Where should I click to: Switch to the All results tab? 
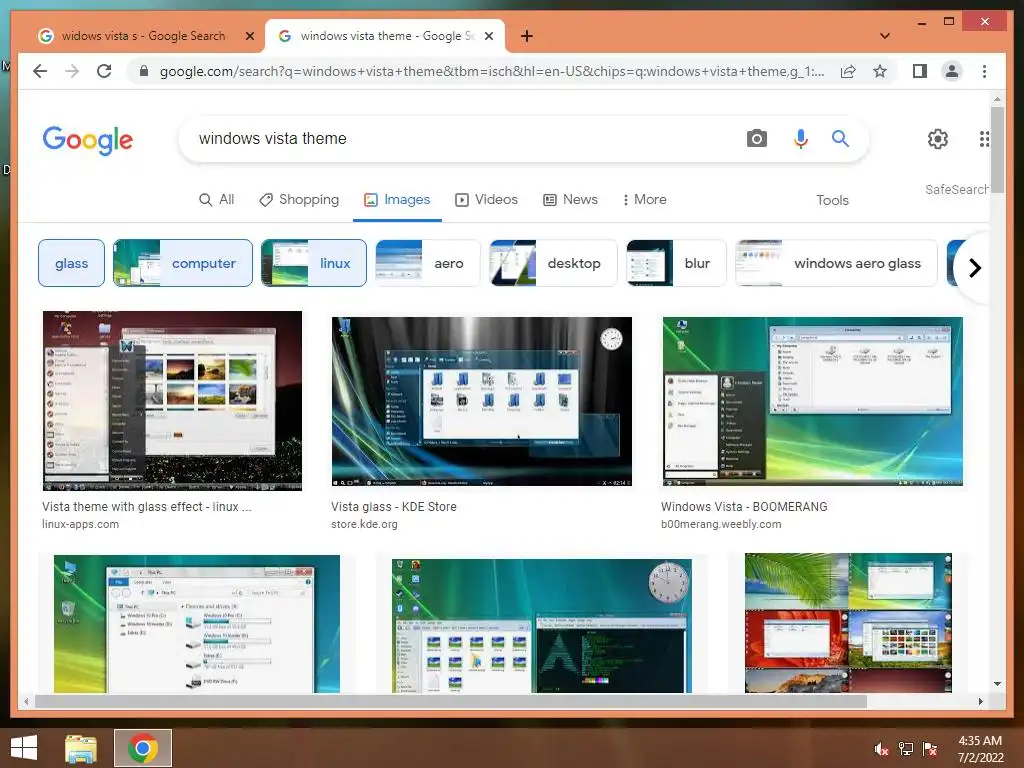(x=216, y=199)
